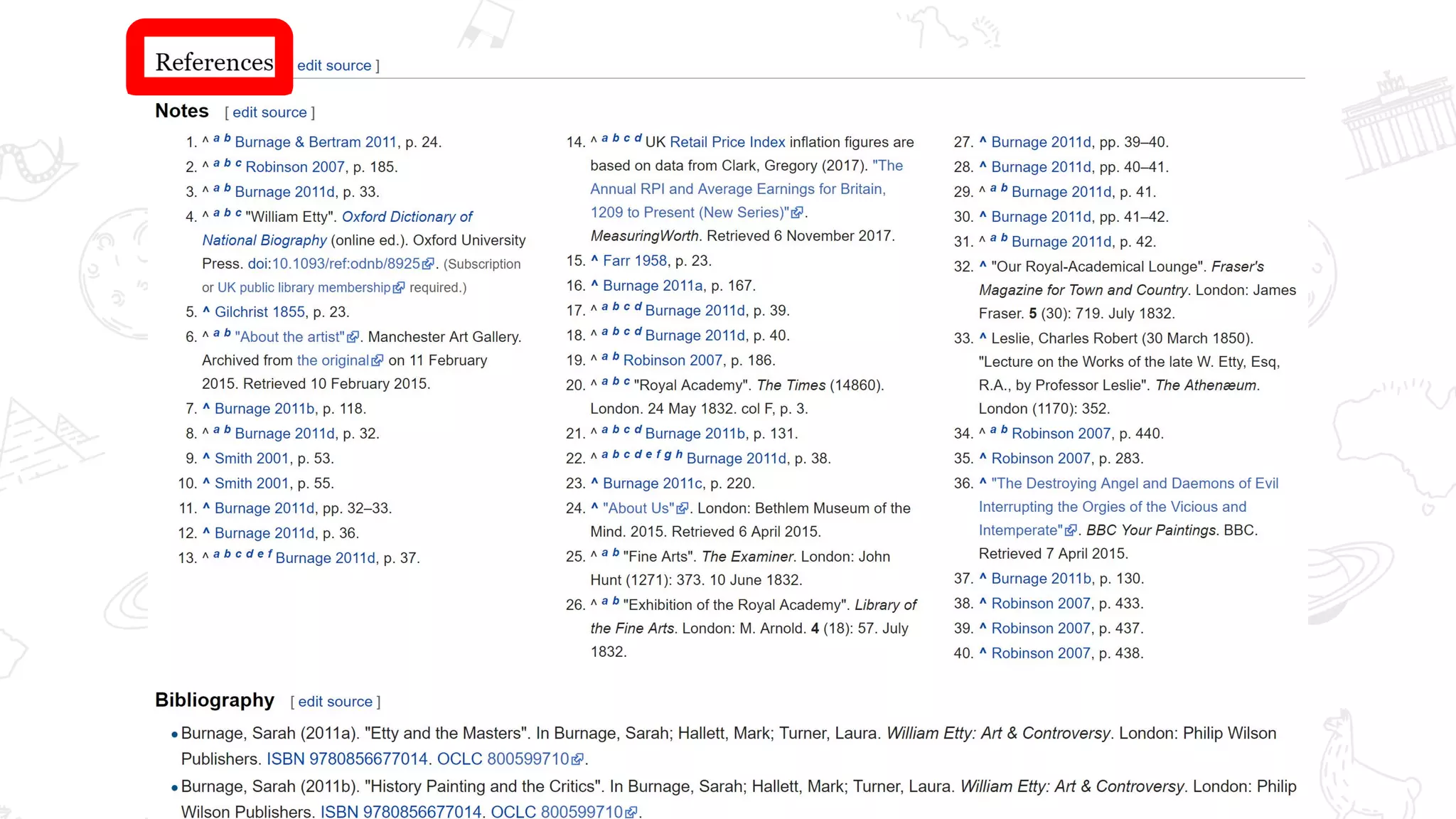Image resolution: width=1456 pixels, height=819 pixels.
Task: Edit source of the References heading
Action: [334, 65]
